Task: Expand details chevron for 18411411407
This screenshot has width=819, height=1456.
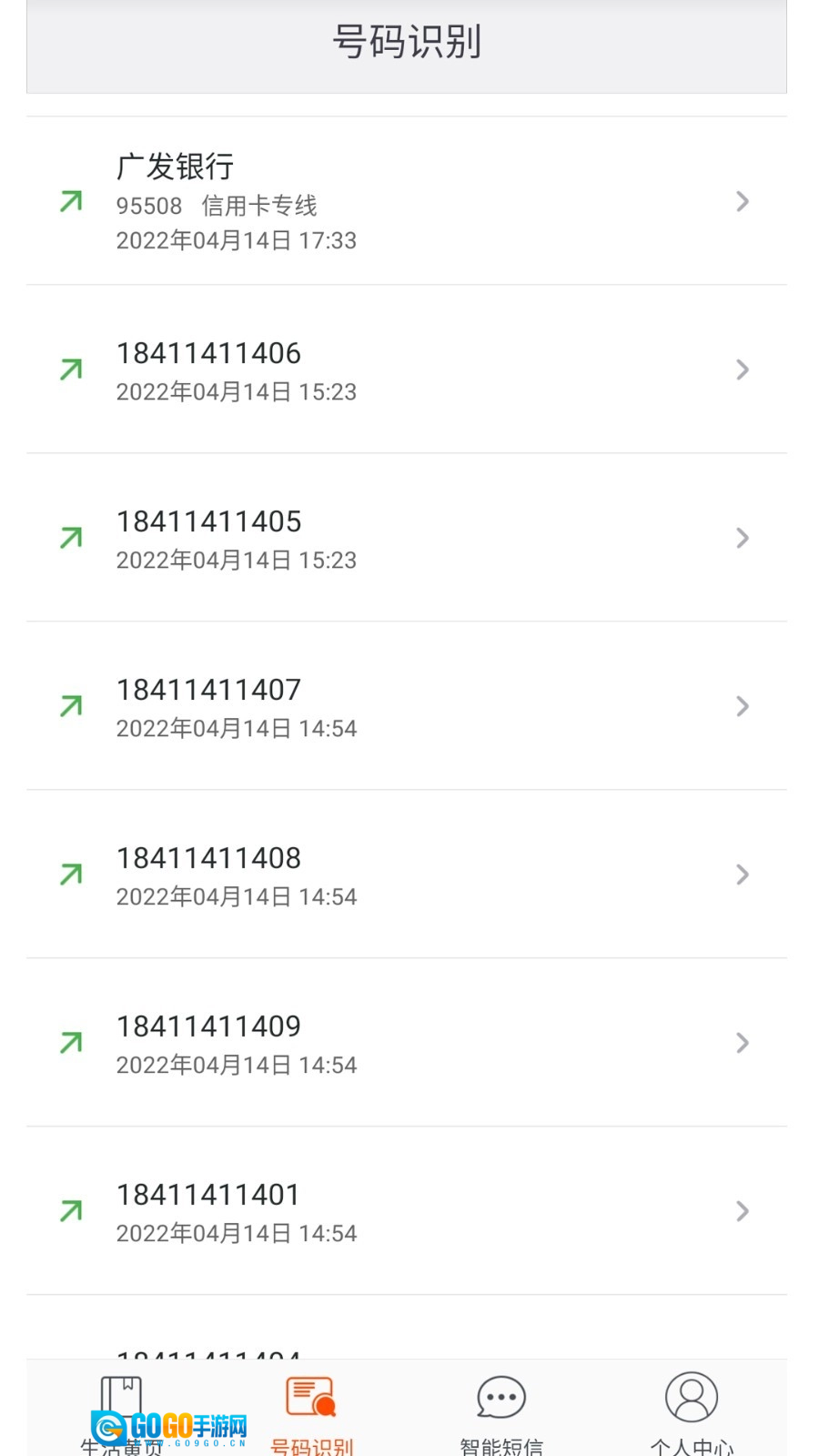Action: 743,706
